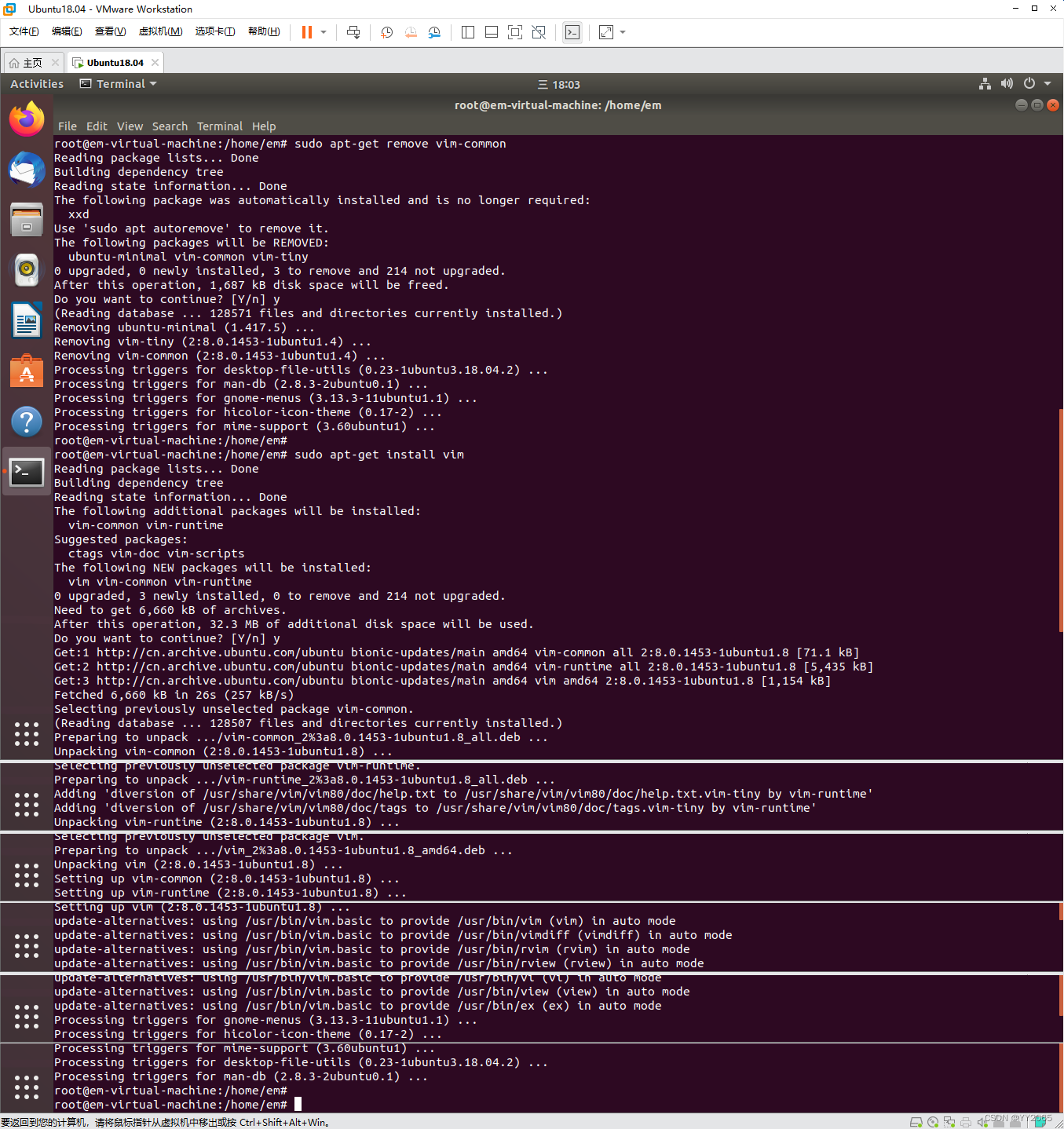Click the sound card status icon
Image resolution: width=1064 pixels, height=1129 pixels.
982,1122
